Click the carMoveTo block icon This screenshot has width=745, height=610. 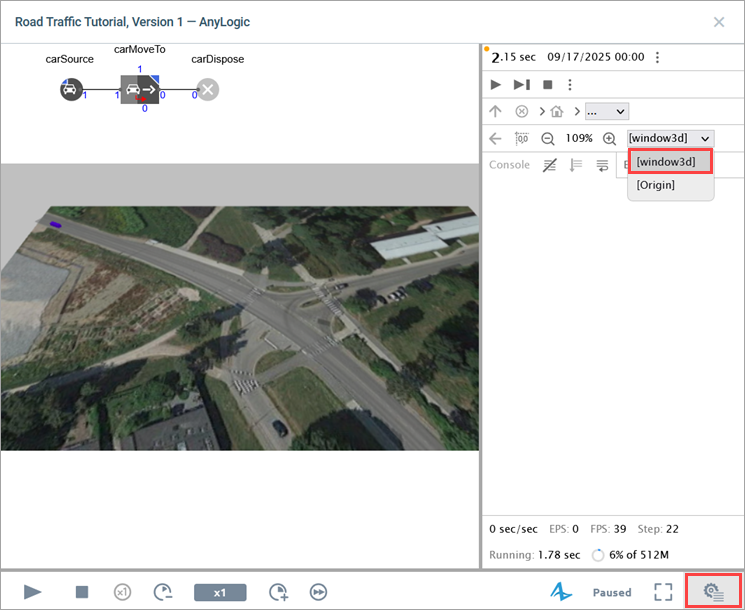click(140, 90)
